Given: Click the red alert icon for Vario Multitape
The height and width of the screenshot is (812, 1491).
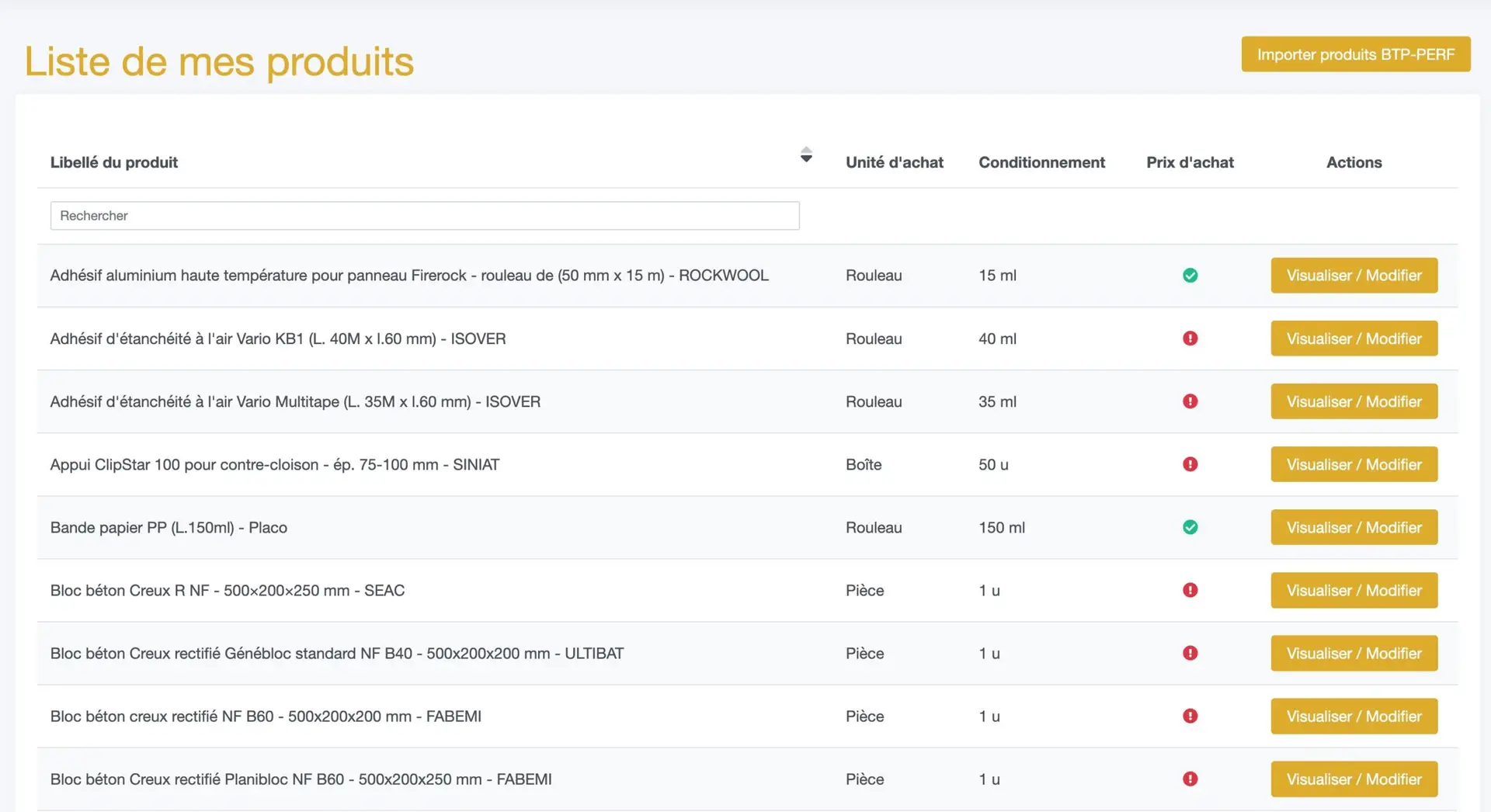Looking at the screenshot, I should point(1190,401).
